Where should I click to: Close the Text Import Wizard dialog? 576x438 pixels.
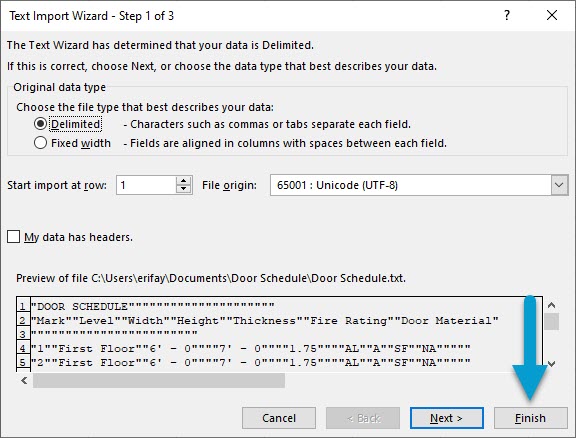551,15
